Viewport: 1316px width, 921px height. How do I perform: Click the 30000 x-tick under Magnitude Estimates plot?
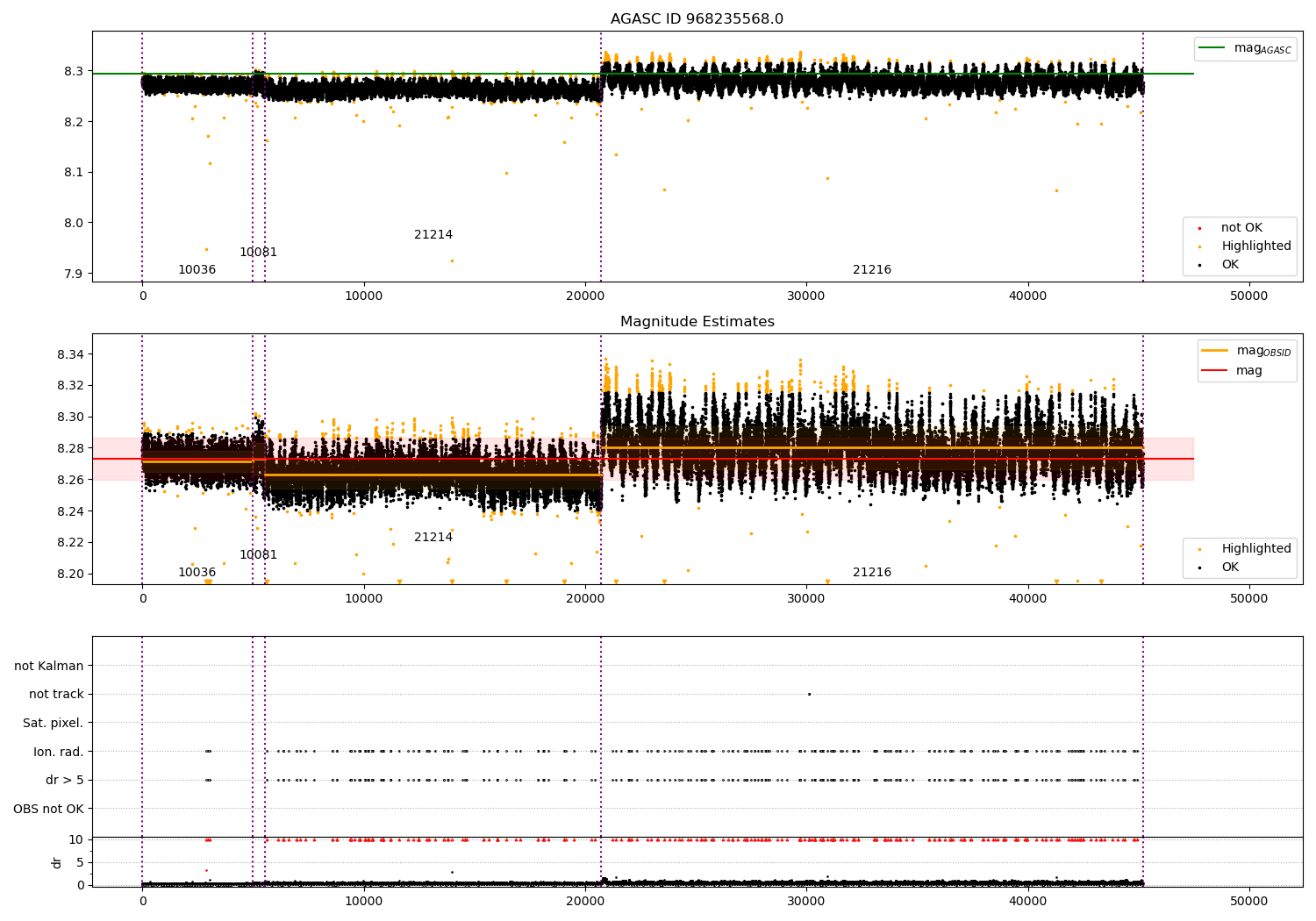[806, 598]
